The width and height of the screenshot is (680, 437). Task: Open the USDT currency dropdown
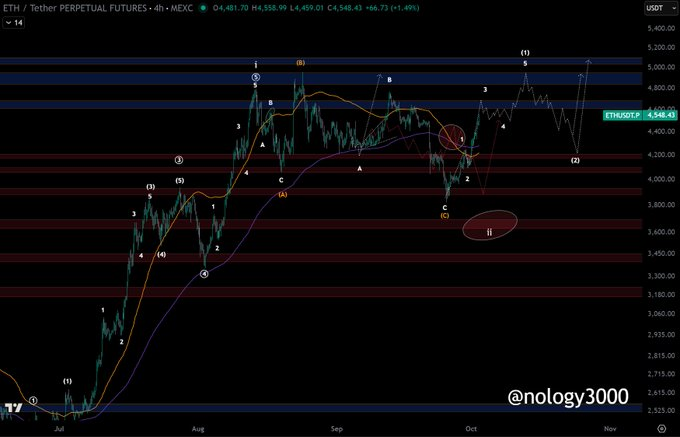(x=660, y=8)
